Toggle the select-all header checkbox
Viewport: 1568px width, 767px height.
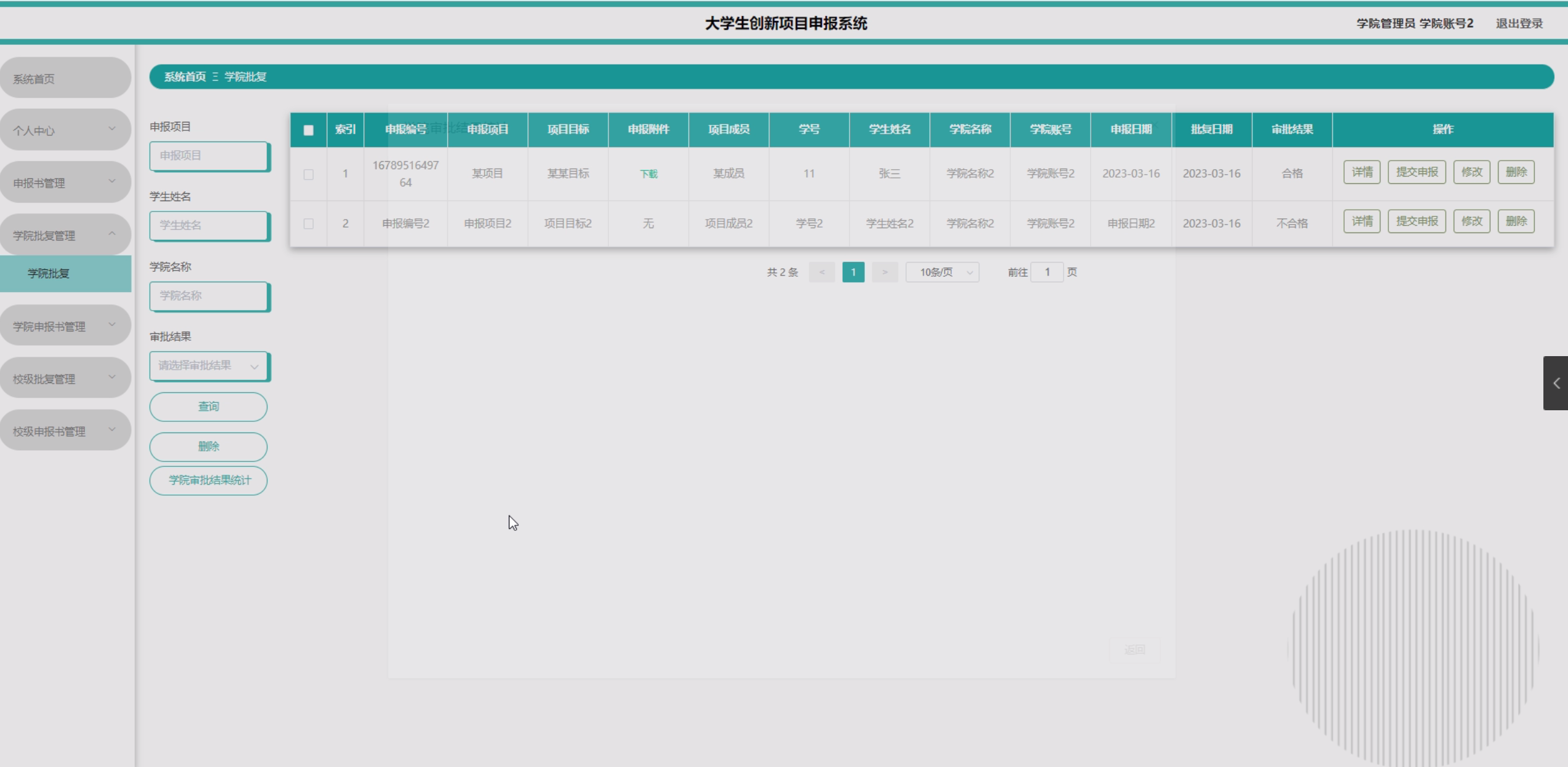[309, 130]
